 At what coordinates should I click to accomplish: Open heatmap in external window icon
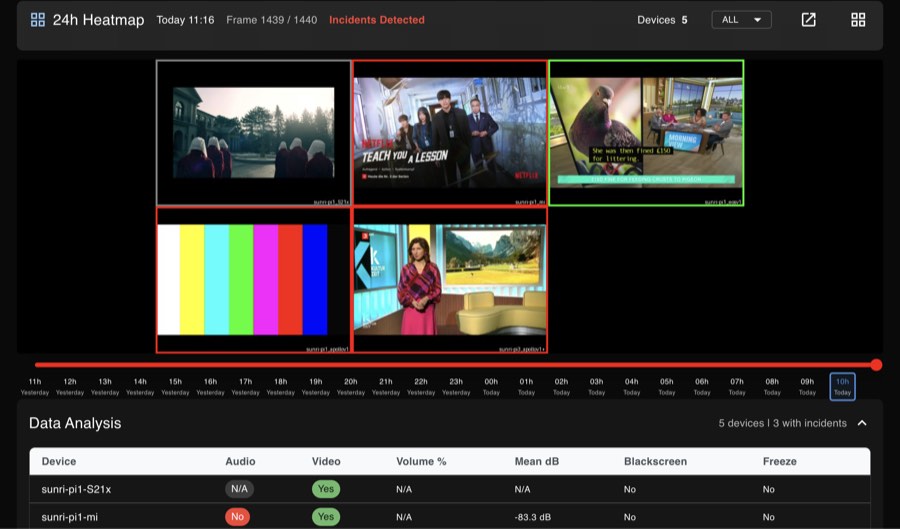[x=808, y=20]
